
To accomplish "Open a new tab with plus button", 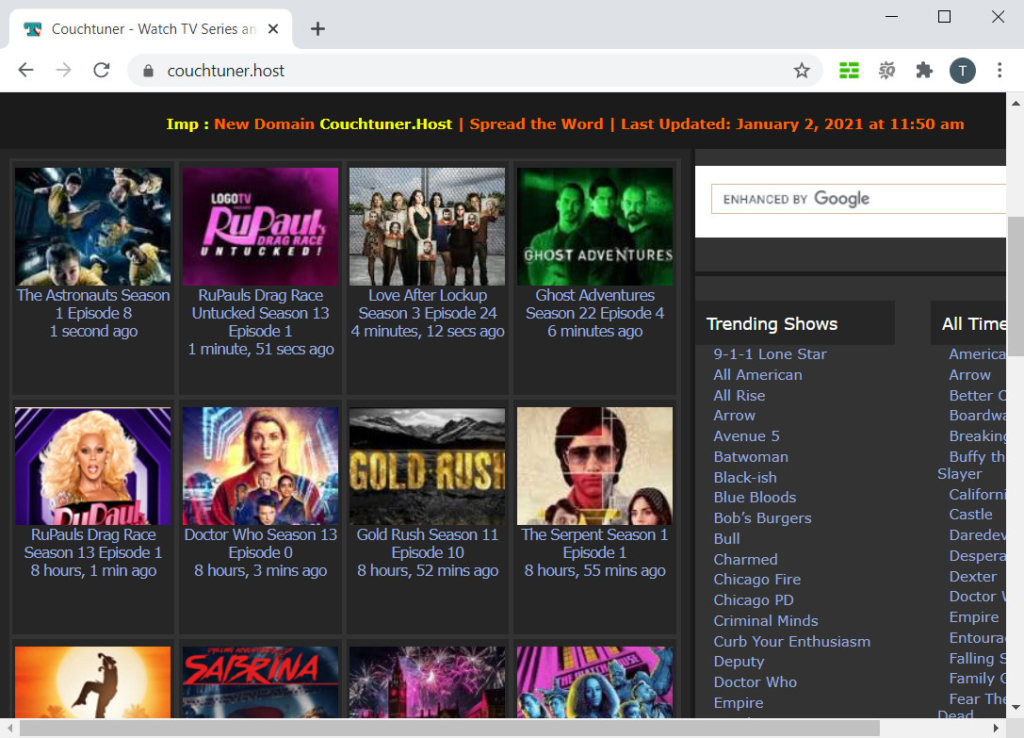I will click(317, 29).
